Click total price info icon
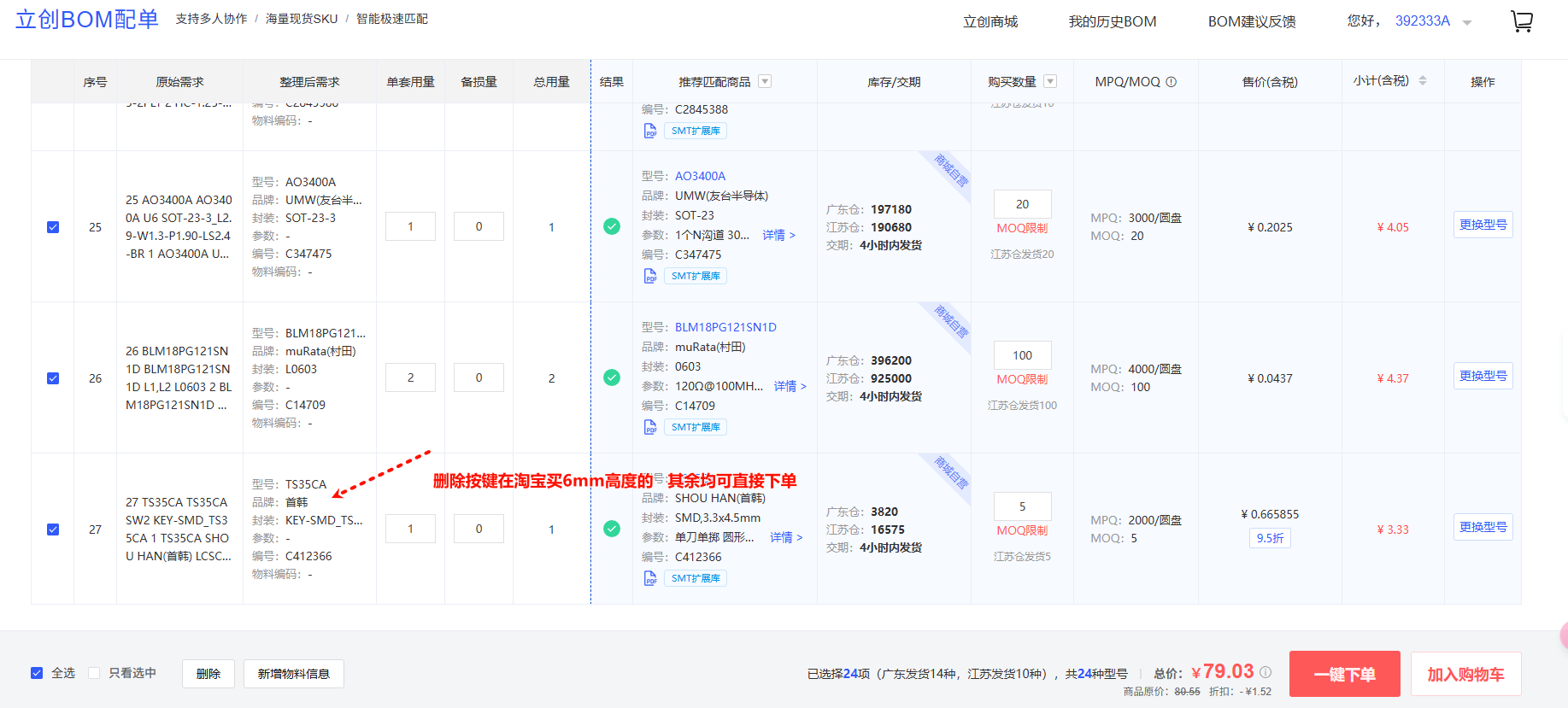The image size is (1568, 708). click(x=1266, y=672)
